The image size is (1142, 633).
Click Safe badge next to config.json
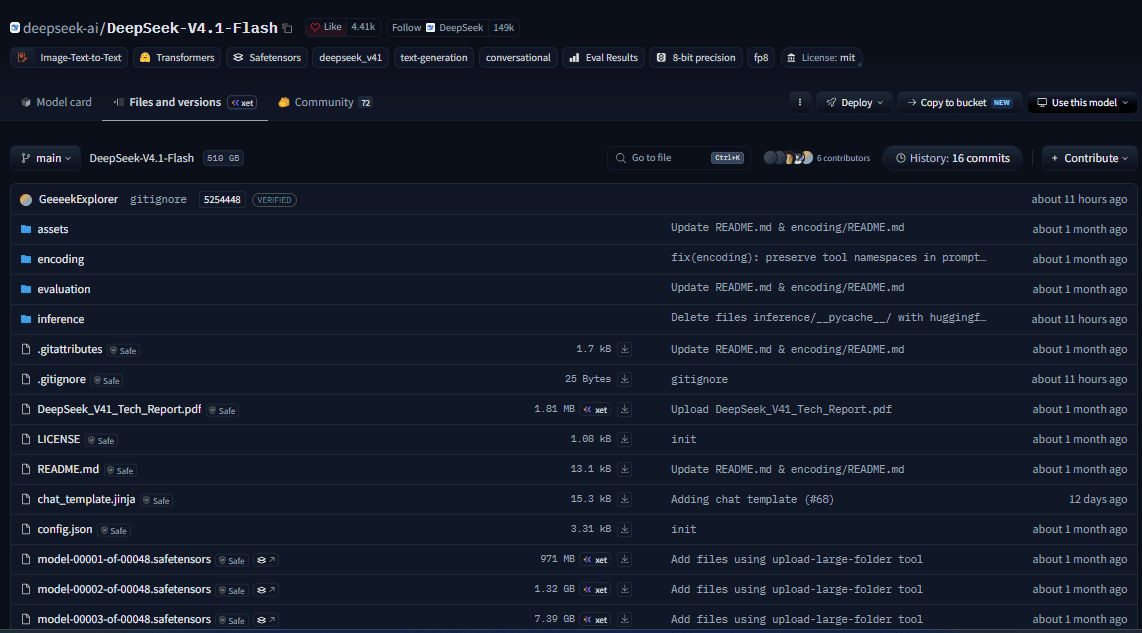(x=114, y=530)
